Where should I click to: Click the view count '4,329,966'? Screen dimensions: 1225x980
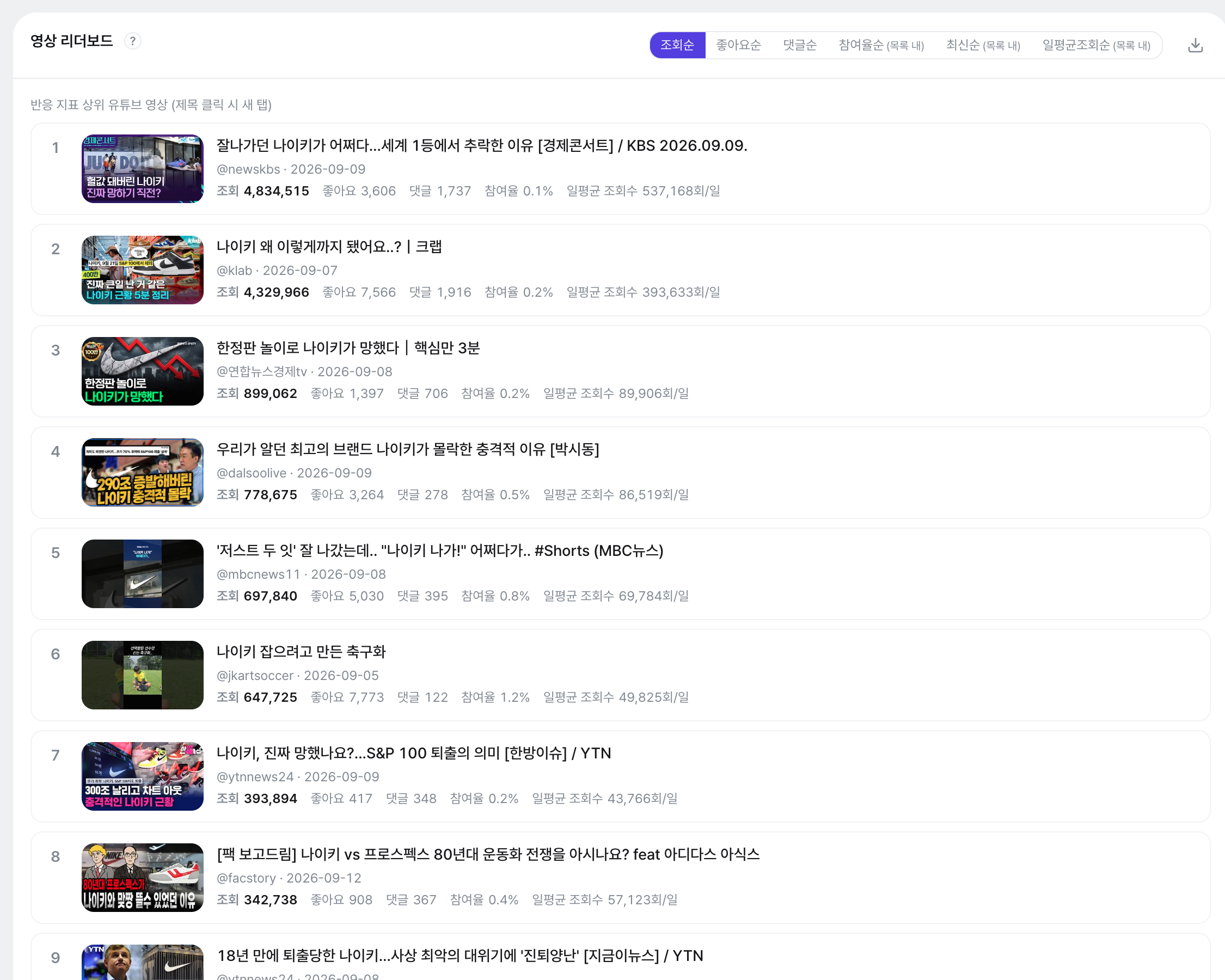pyautogui.click(x=276, y=292)
